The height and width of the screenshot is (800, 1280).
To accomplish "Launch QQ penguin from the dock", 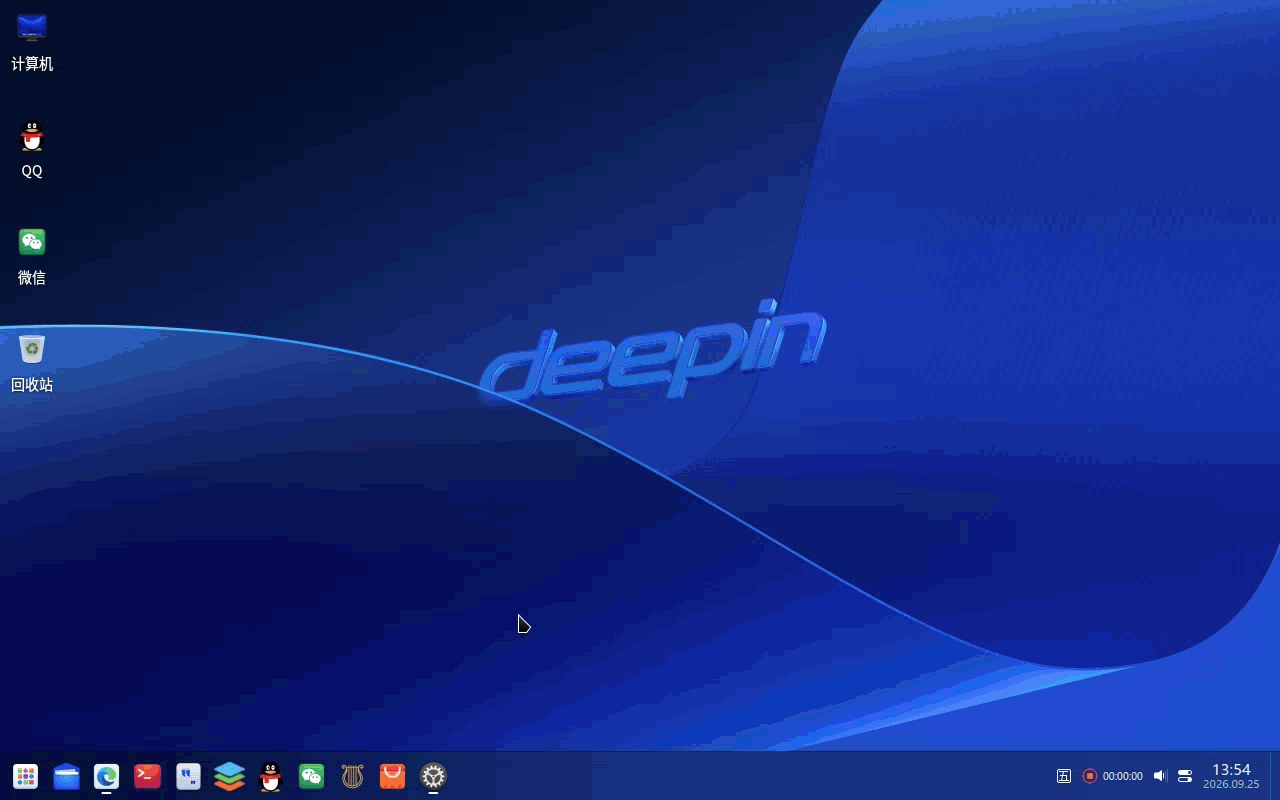I will point(270,776).
